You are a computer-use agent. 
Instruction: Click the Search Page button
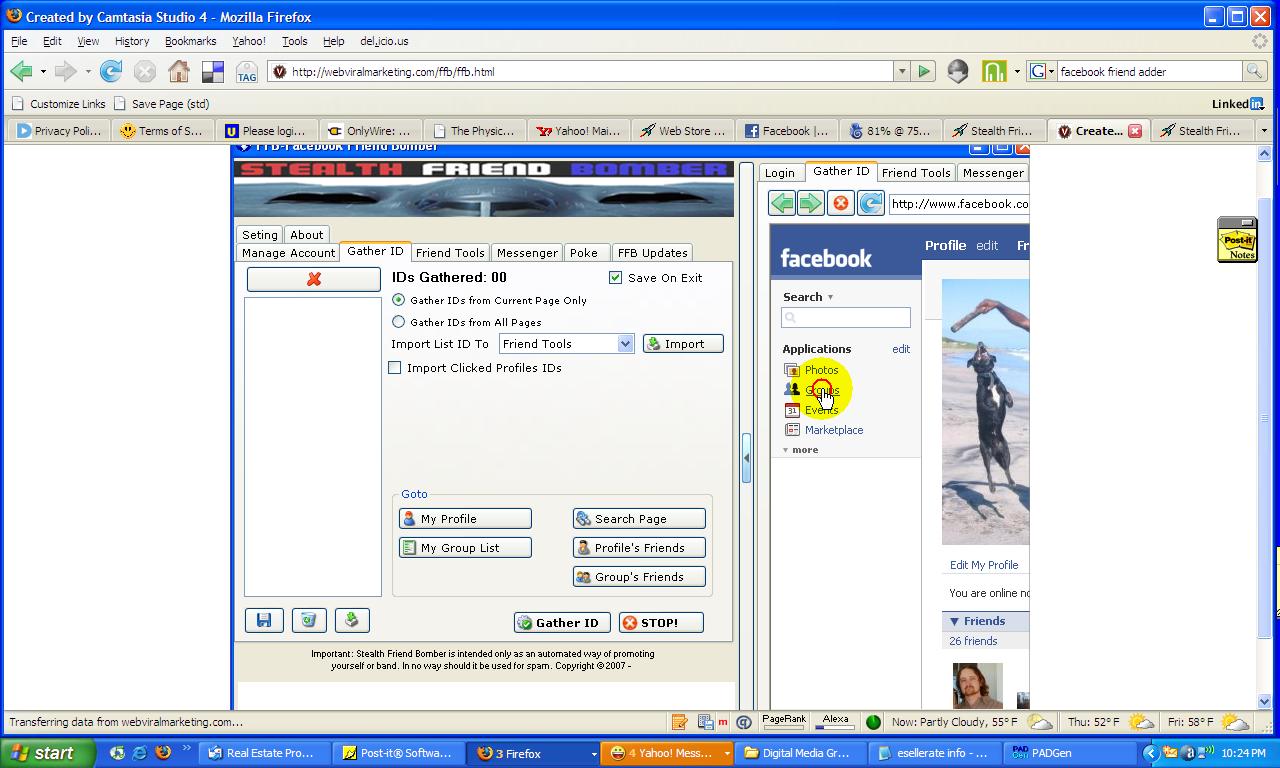(x=639, y=519)
